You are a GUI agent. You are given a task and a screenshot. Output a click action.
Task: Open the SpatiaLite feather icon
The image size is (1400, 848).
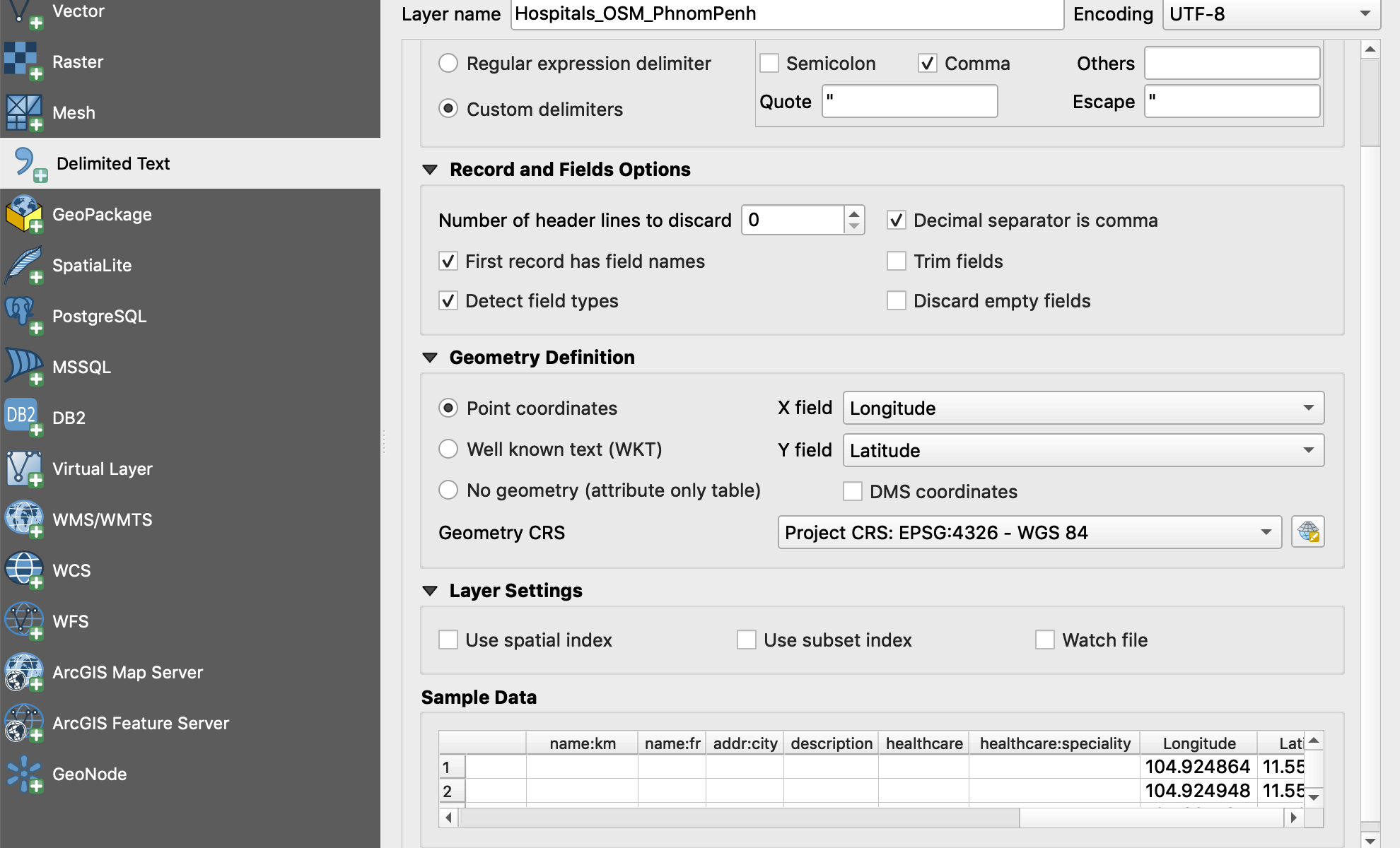coord(24,265)
